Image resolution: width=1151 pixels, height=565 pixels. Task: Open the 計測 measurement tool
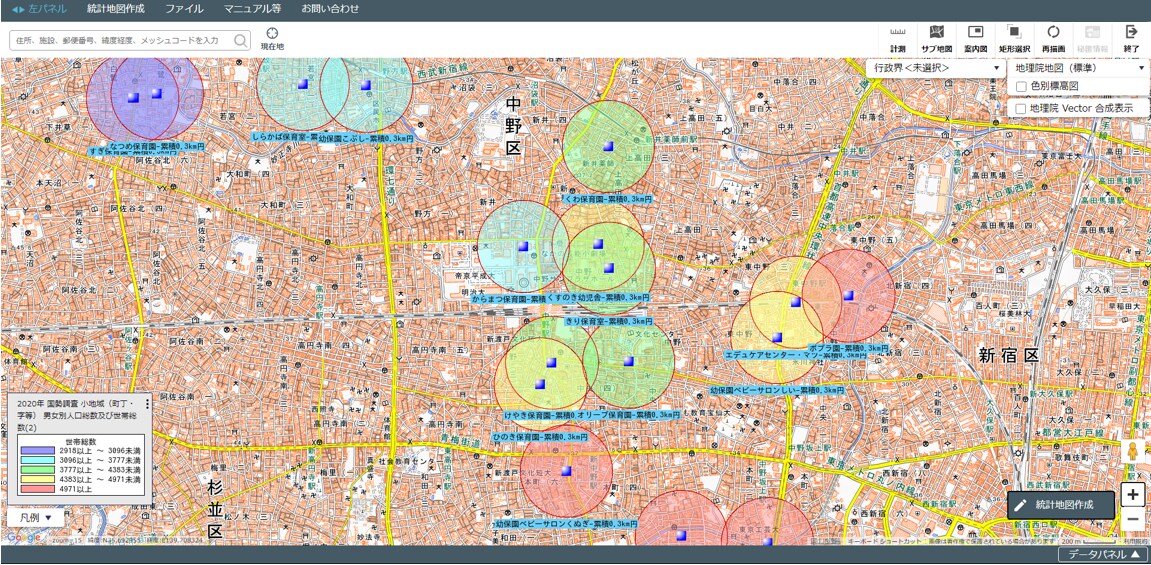898,40
